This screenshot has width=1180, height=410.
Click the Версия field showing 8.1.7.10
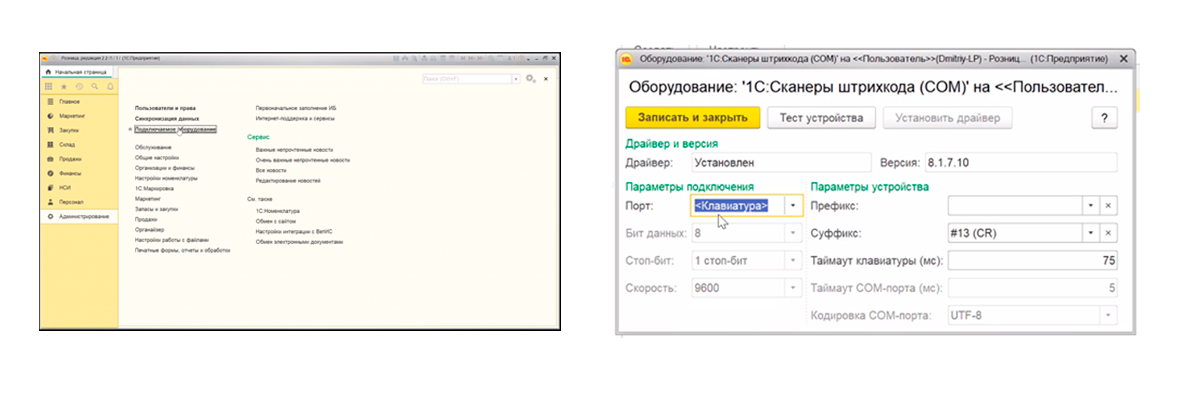coord(1021,162)
